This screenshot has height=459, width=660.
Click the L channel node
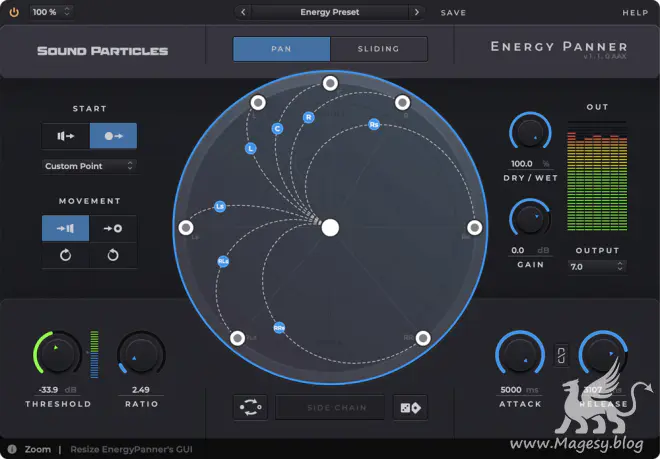coord(250,148)
